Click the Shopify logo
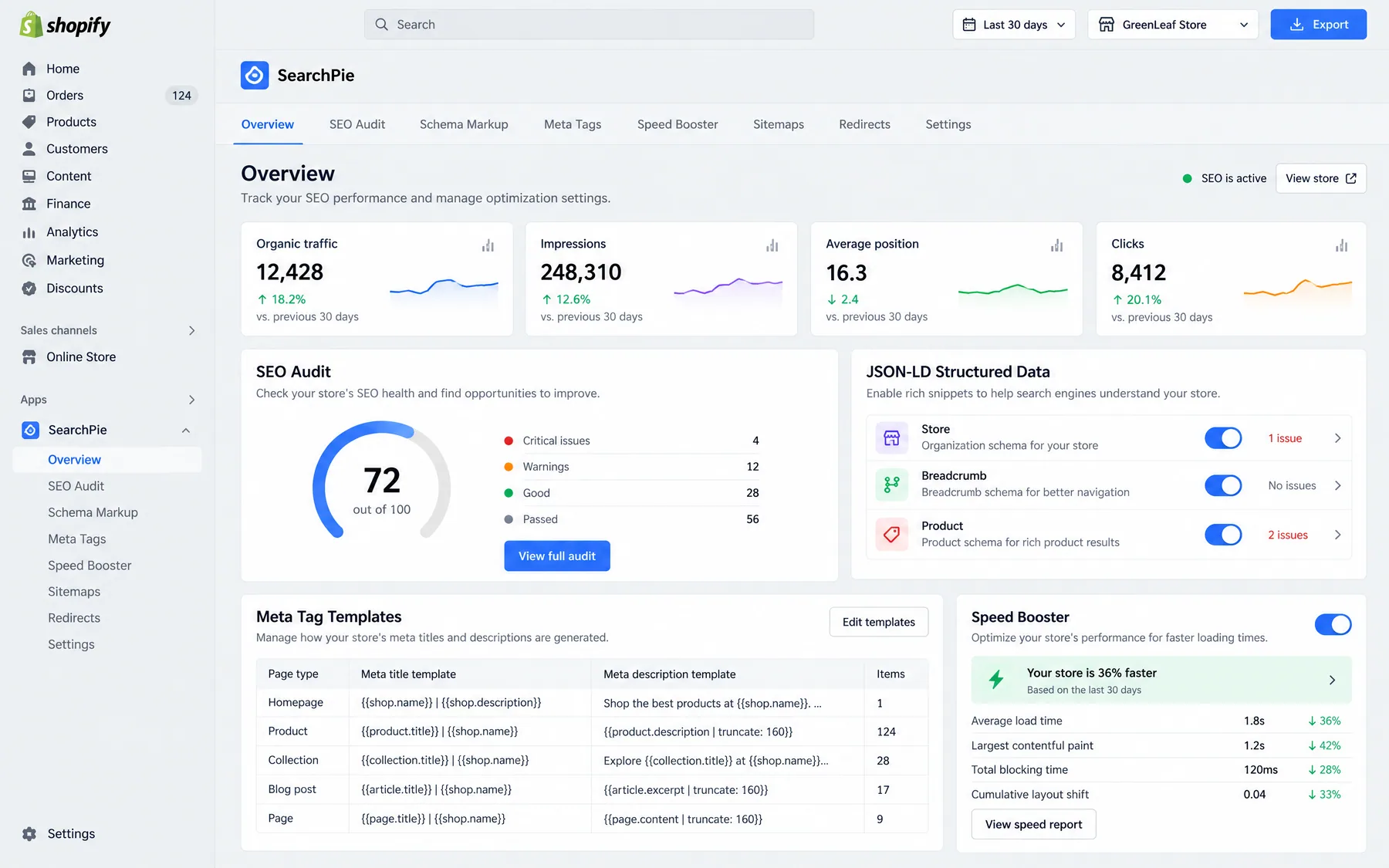The image size is (1389, 868). pos(65,25)
